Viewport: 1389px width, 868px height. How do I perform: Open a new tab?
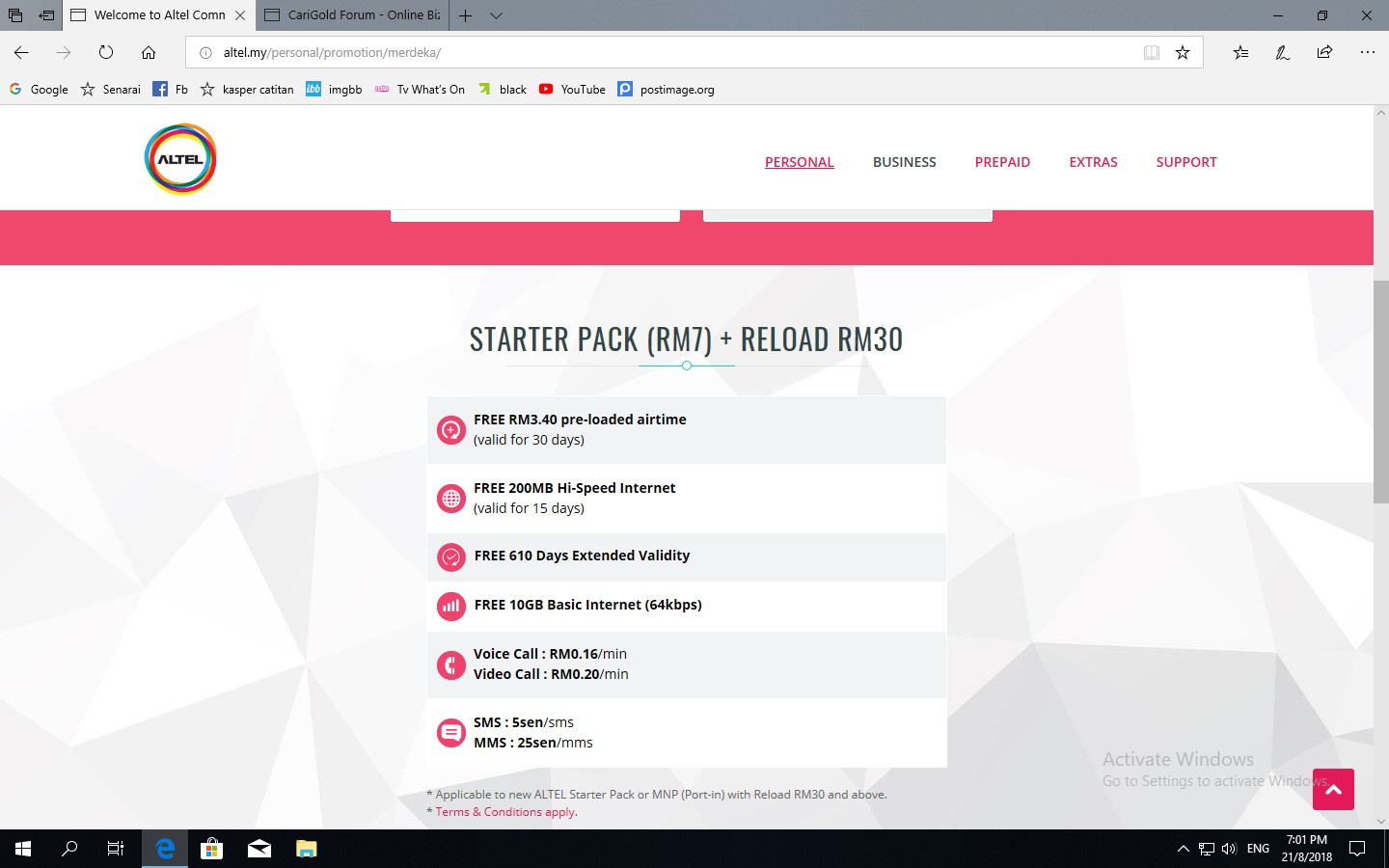pyautogui.click(x=466, y=15)
